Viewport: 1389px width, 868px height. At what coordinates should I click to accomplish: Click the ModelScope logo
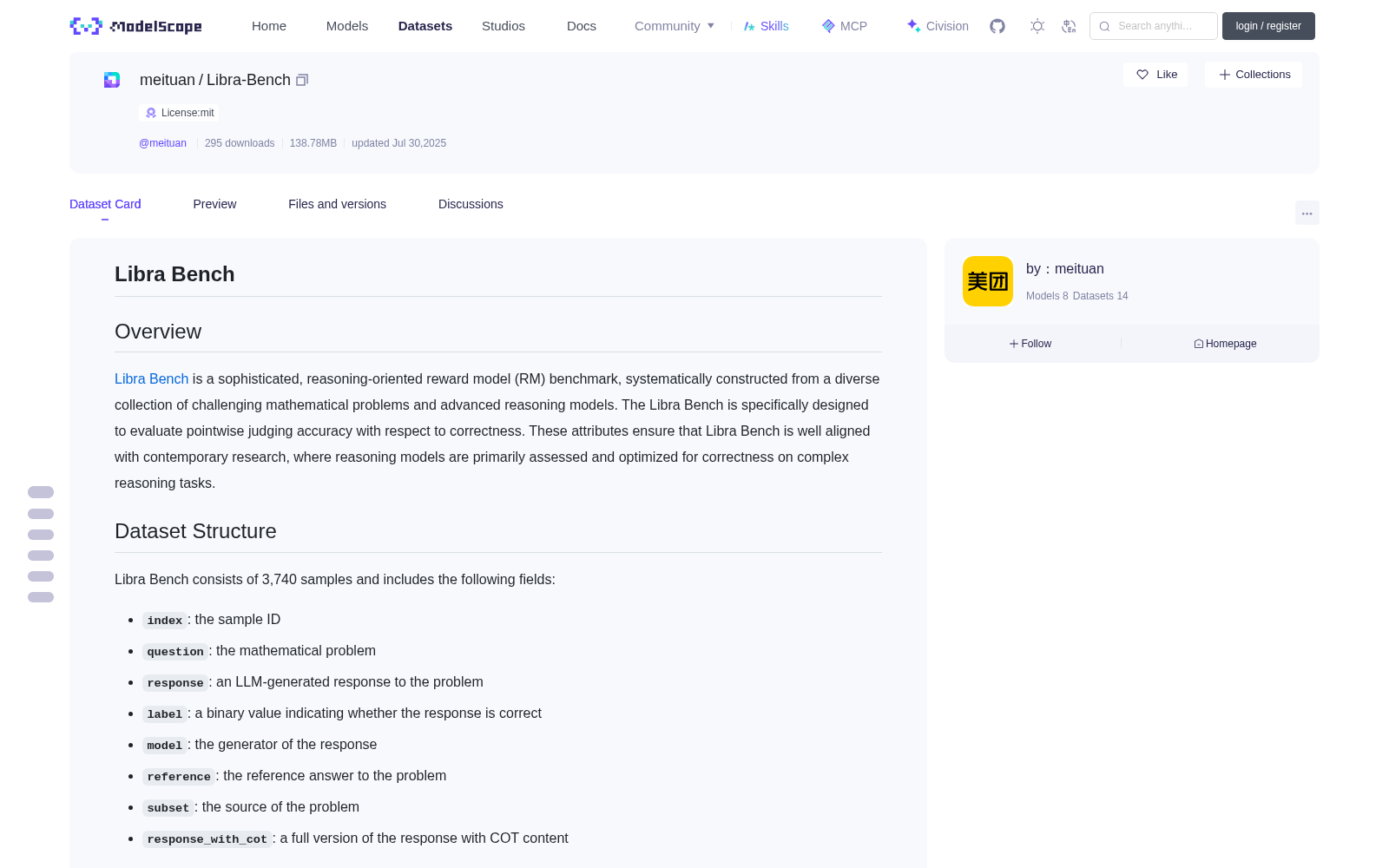(135, 26)
